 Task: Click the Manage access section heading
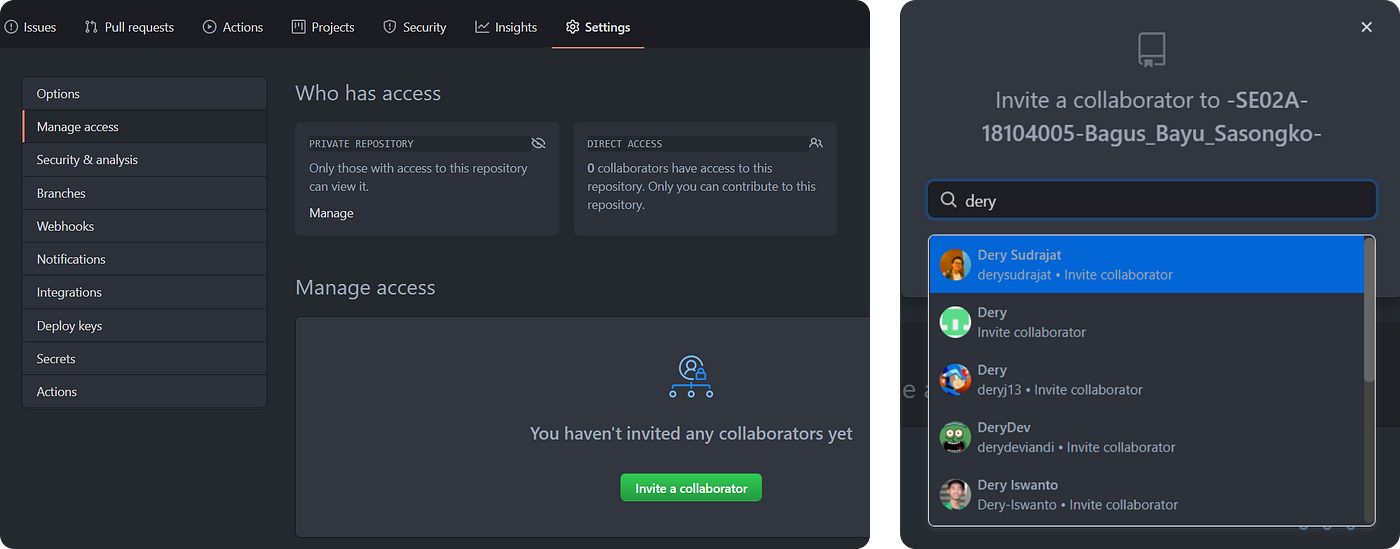coord(365,288)
